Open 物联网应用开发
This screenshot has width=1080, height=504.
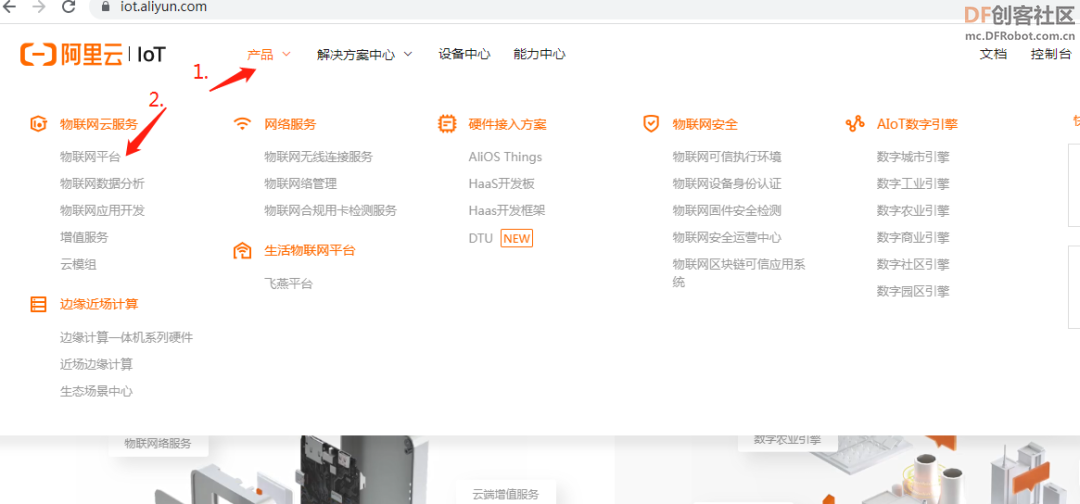point(102,211)
